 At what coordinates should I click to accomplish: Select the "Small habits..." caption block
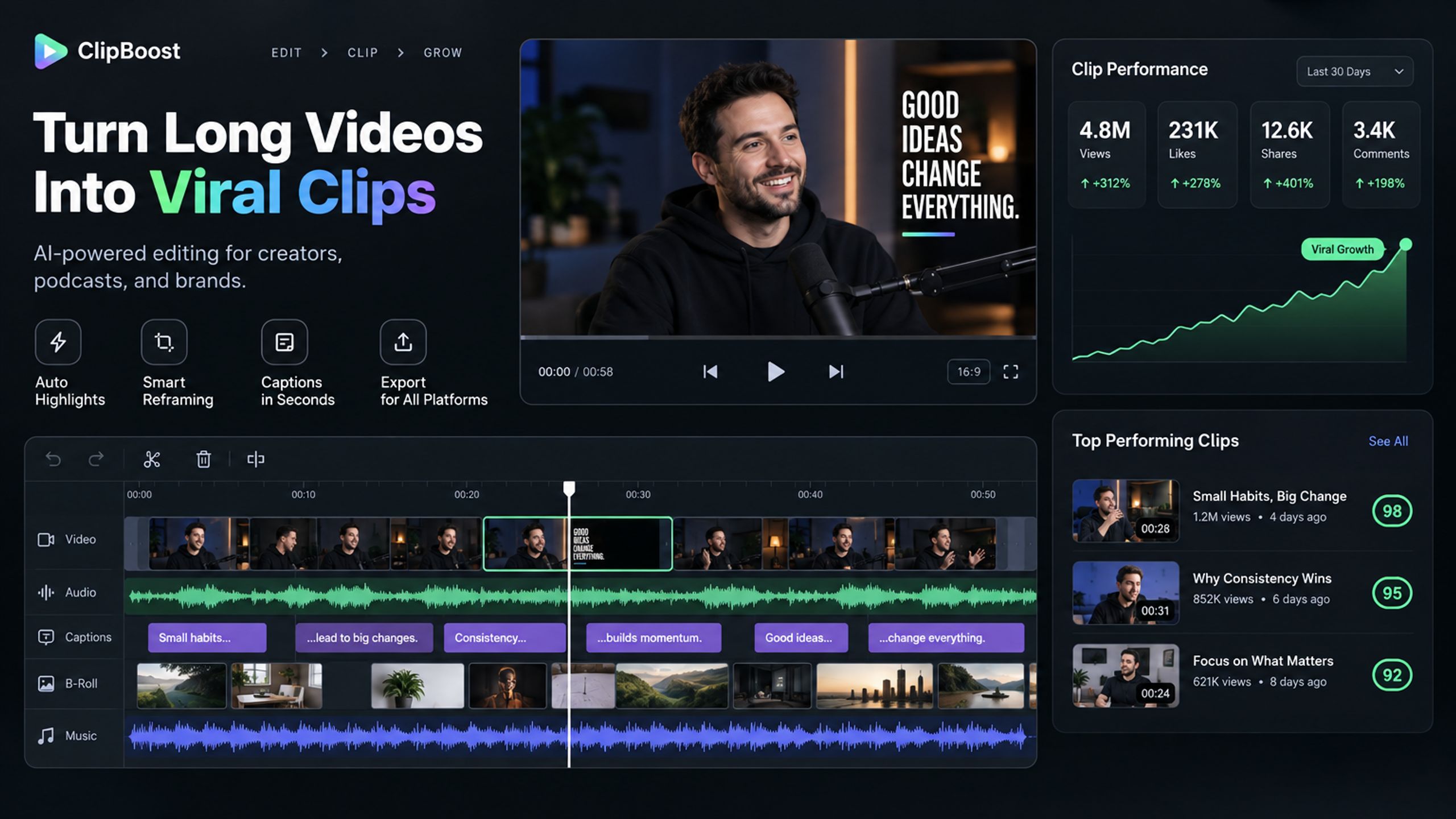(207, 638)
